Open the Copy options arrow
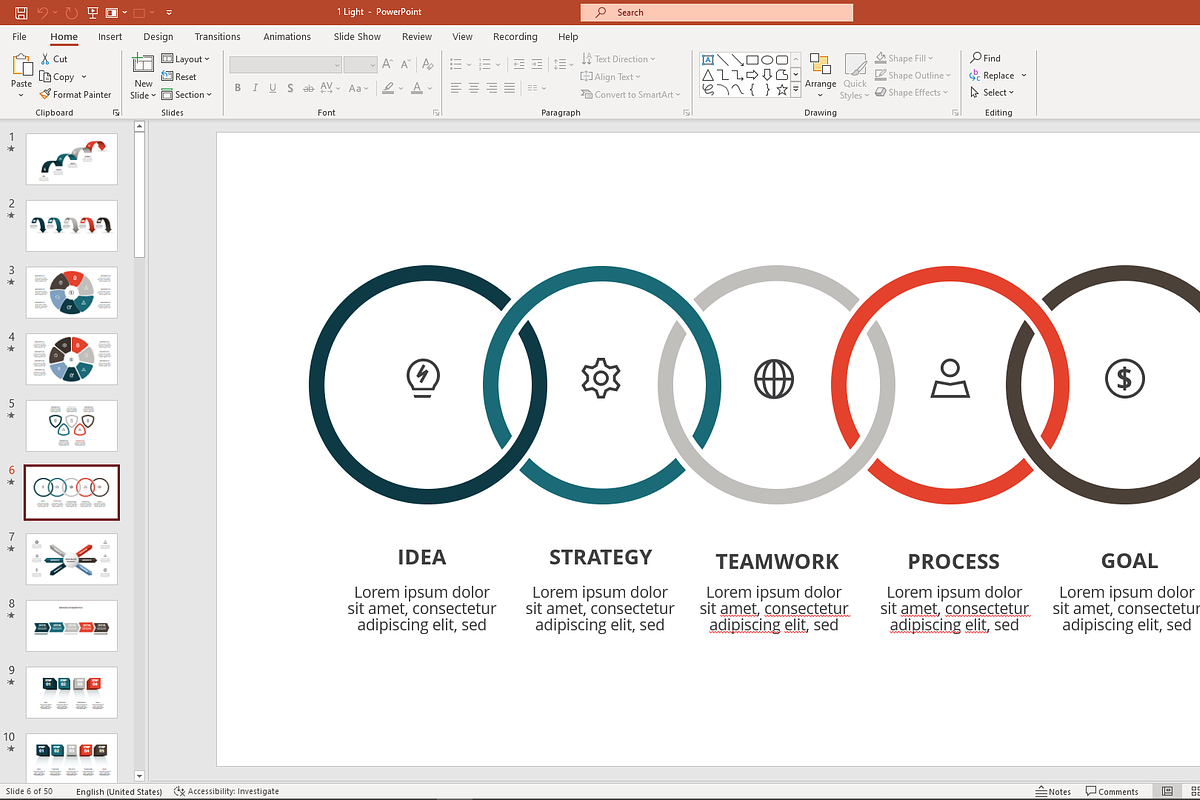 [x=84, y=77]
